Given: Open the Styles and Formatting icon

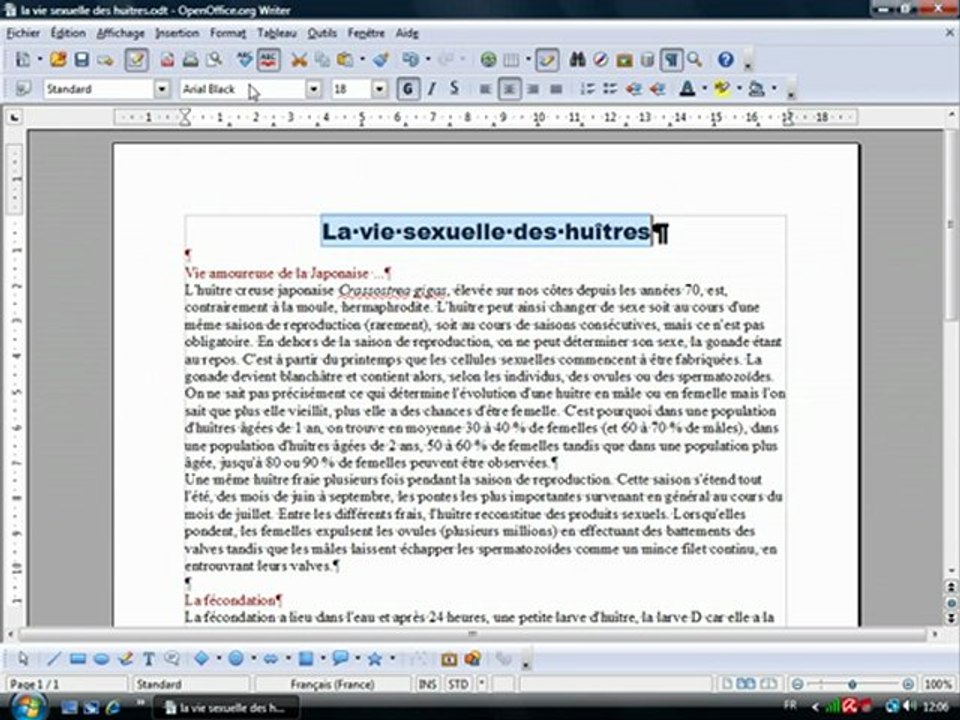Looking at the screenshot, I should click(x=23, y=89).
